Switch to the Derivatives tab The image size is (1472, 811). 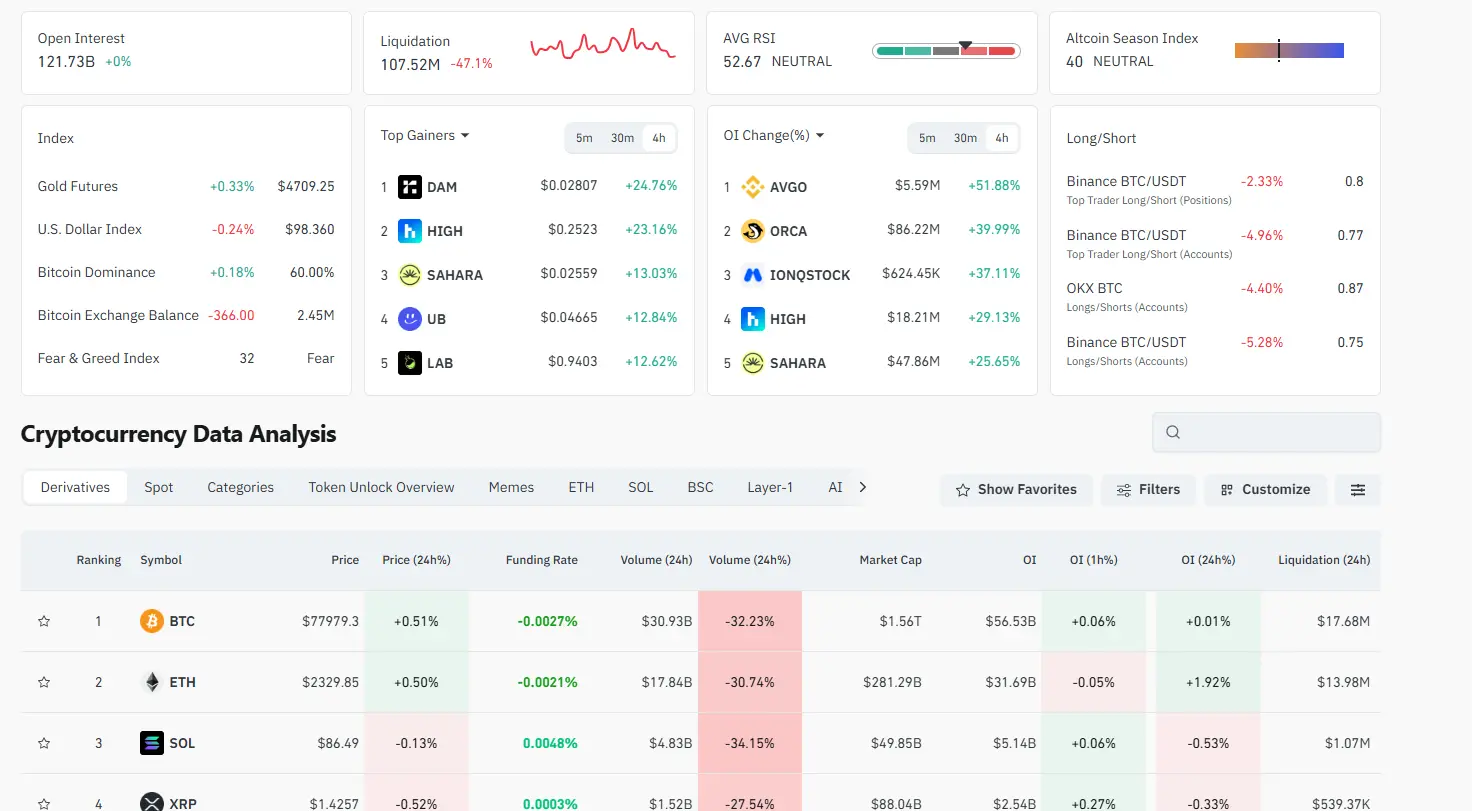pos(75,487)
